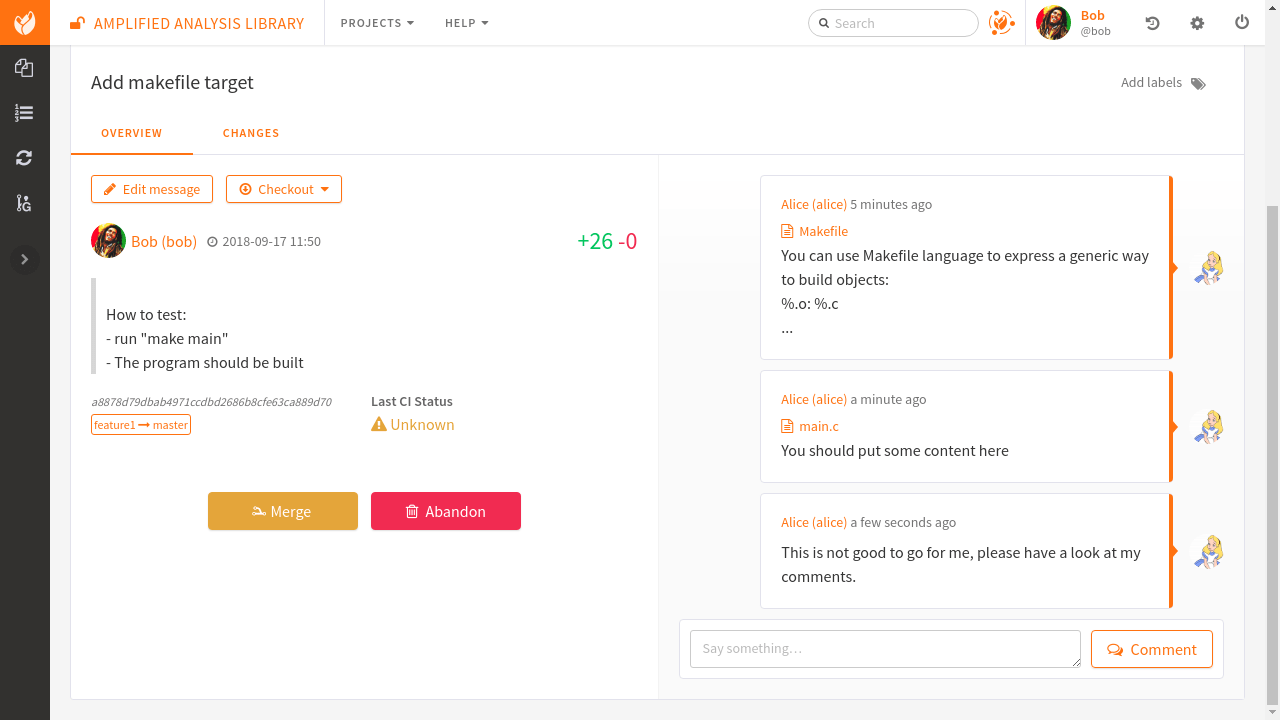The image size is (1280, 720).
Task: Open the Makefile link in Alice's comment
Action: click(x=823, y=231)
